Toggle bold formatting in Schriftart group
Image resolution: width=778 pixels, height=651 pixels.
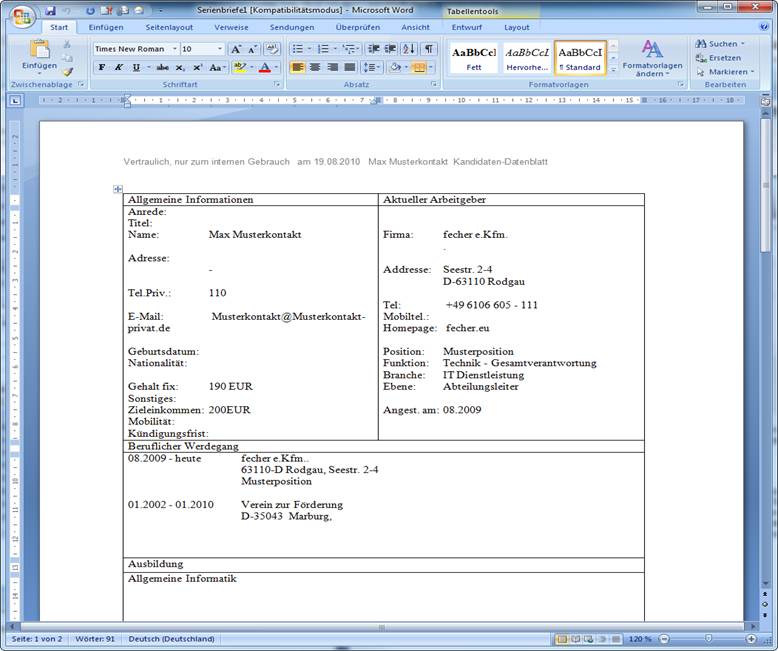102,68
